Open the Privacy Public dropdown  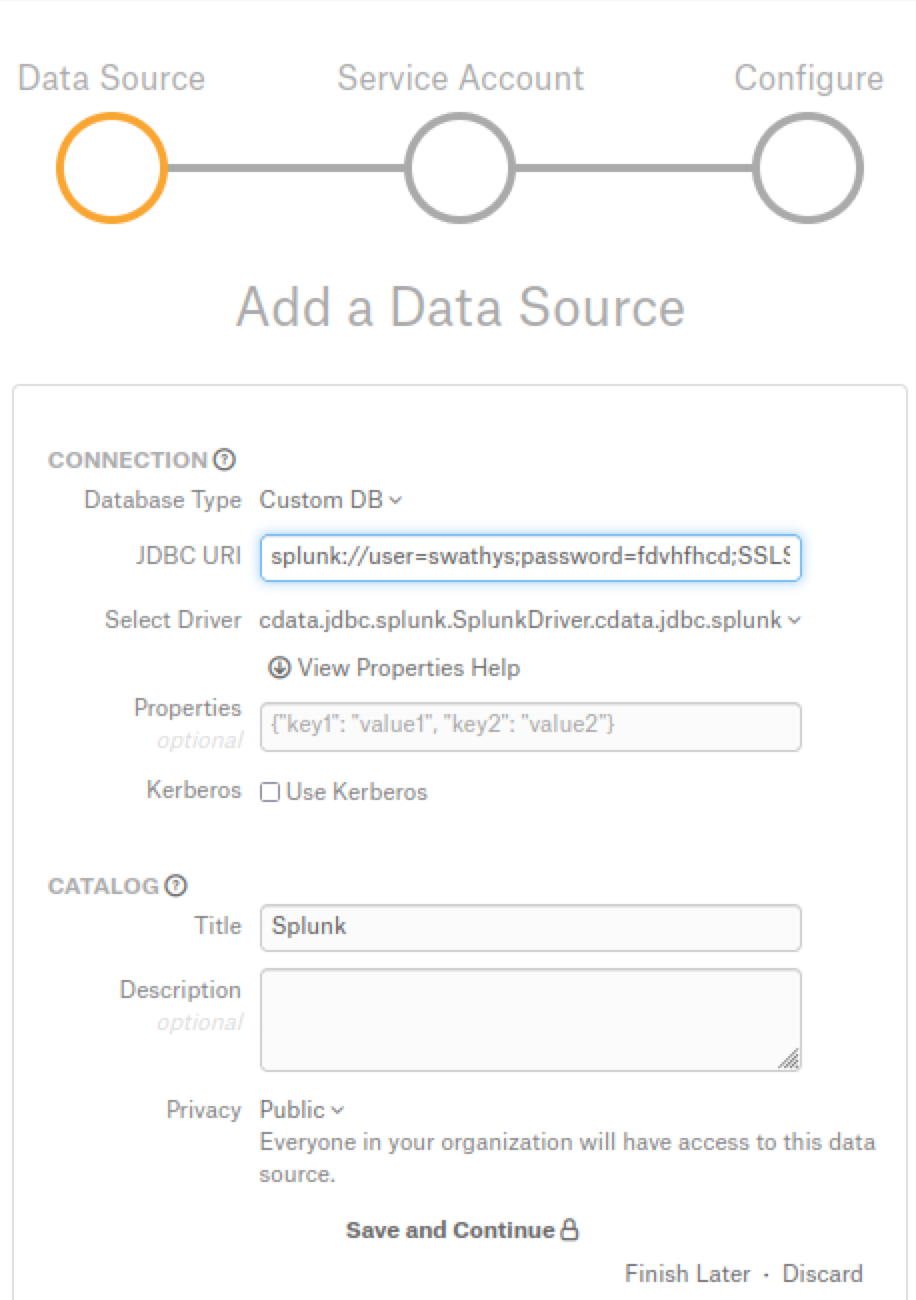point(302,1110)
